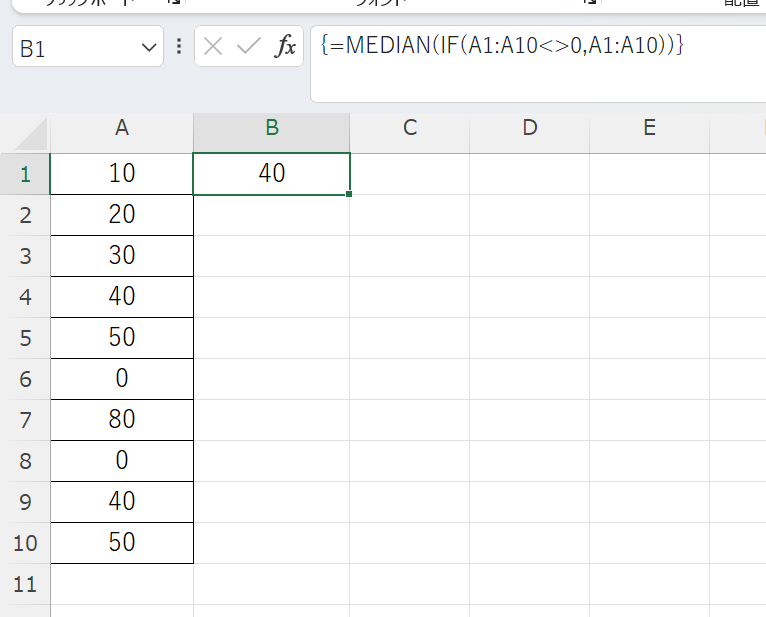Select column C header
766x617 pixels.
point(409,128)
